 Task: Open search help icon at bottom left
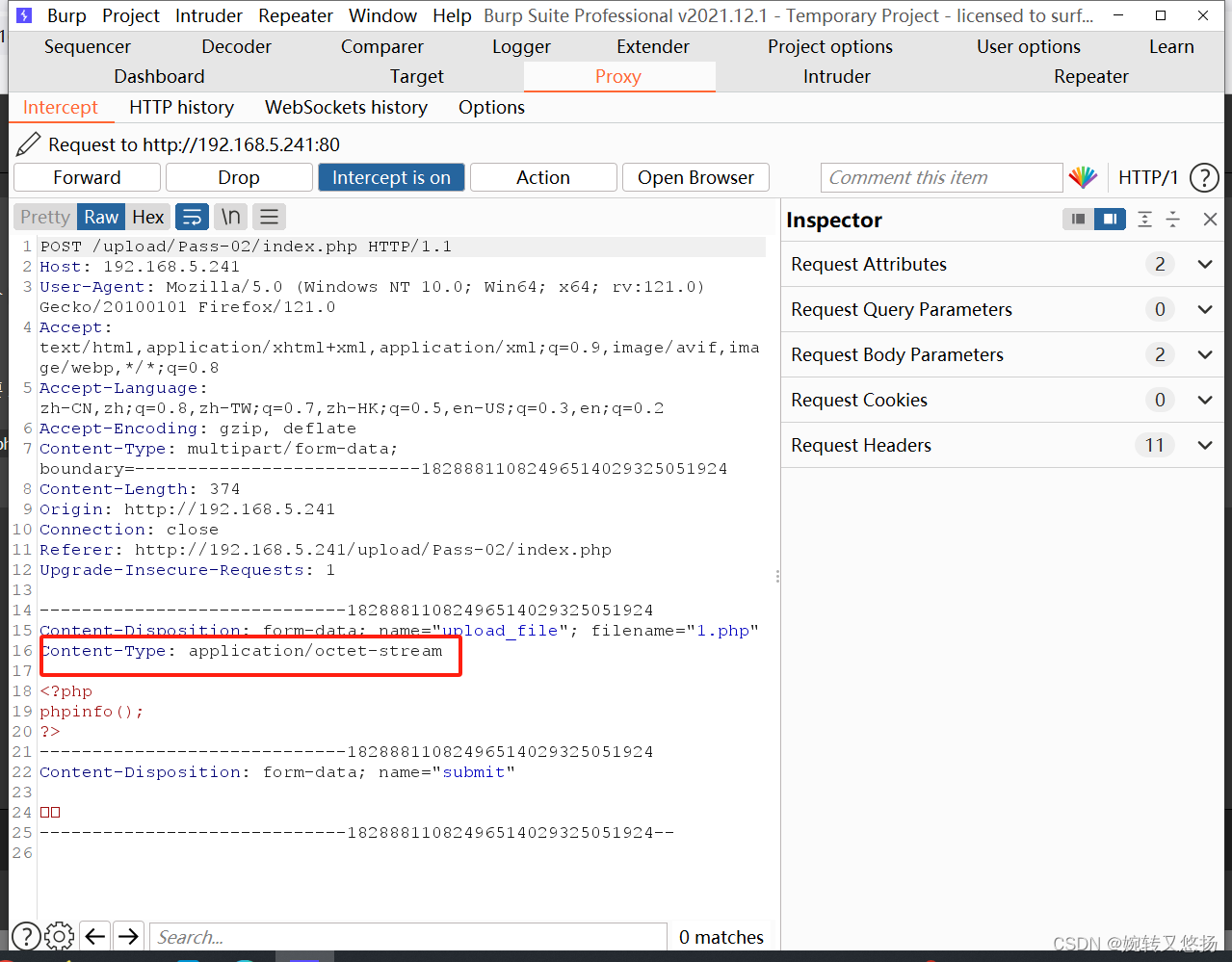(26, 936)
